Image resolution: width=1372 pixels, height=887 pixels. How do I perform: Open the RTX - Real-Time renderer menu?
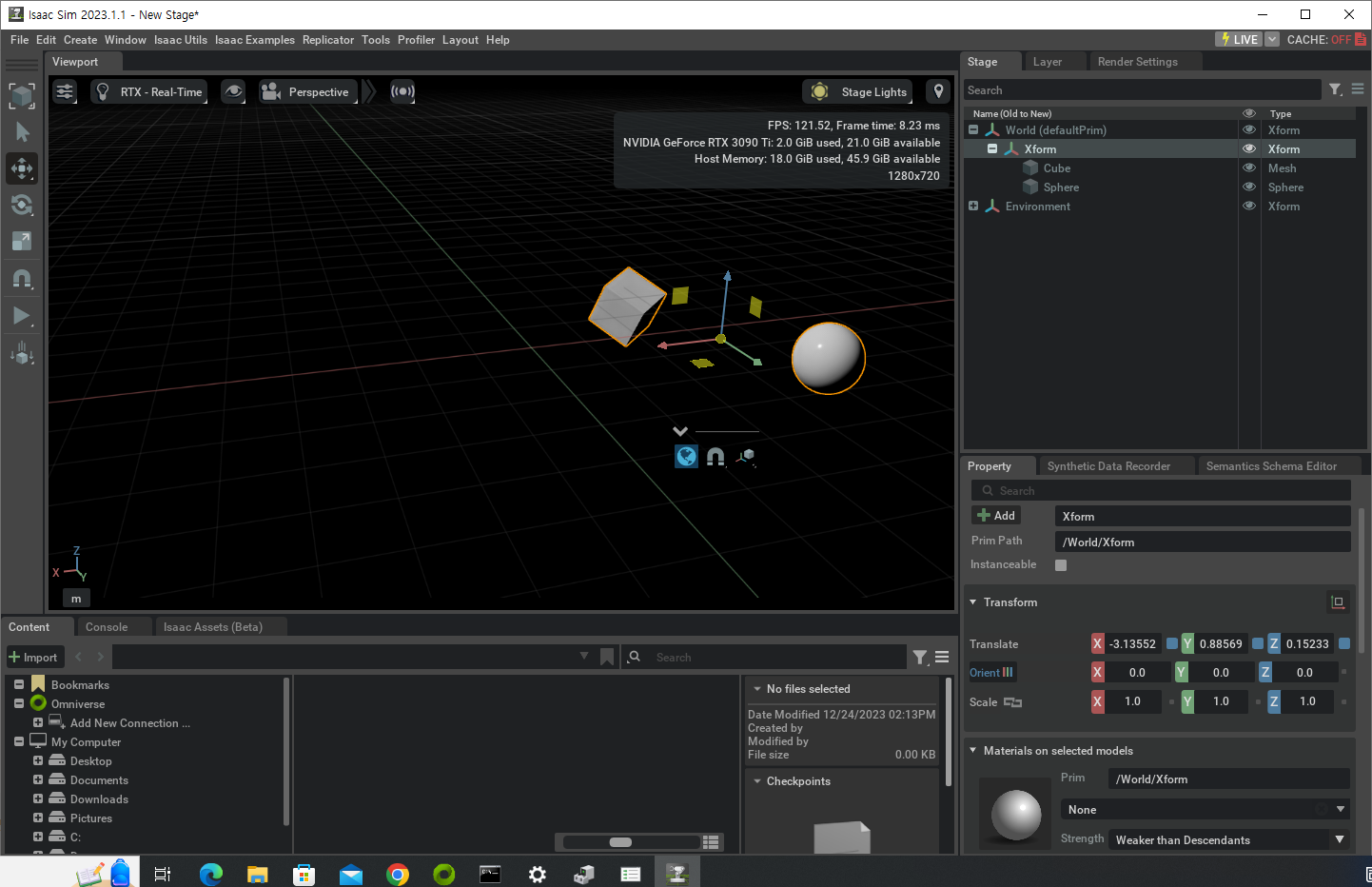click(x=149, y=91)
